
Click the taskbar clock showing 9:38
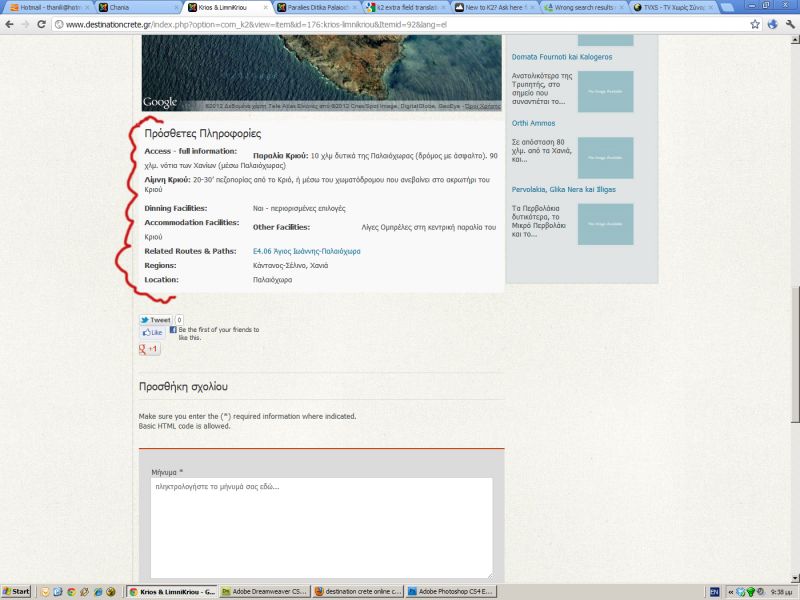pos(781,592)
